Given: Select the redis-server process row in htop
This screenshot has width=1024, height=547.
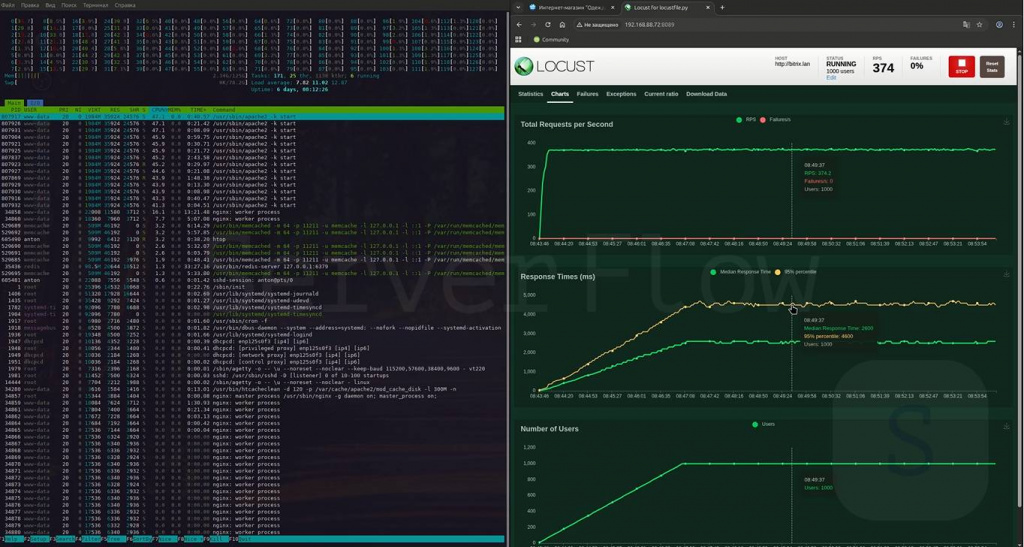Looking at the screenshot, I should click(252, 266).
